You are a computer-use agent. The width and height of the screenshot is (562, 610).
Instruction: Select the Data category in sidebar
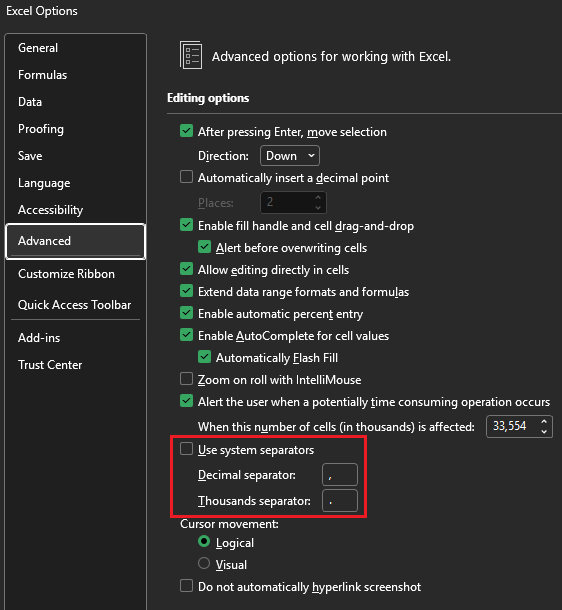click(30, 102)
